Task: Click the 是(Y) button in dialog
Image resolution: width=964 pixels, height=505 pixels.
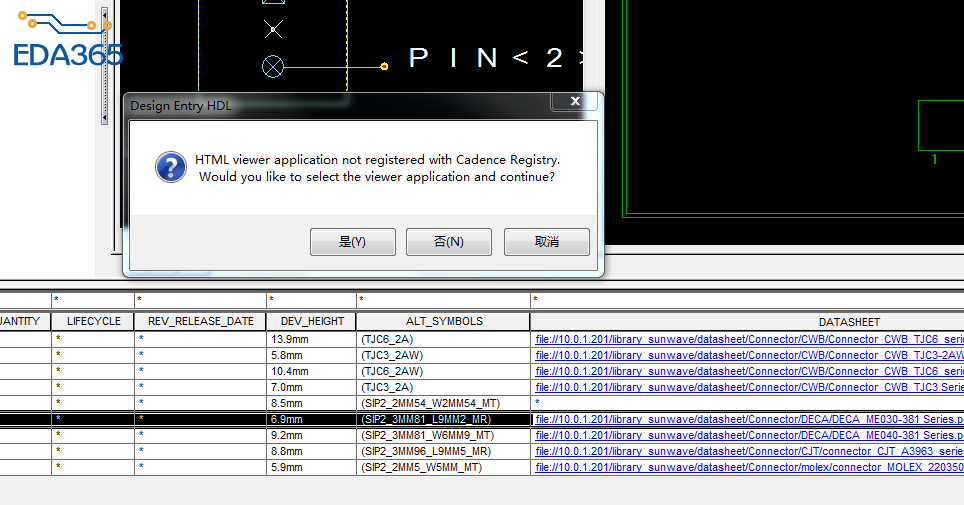Action: 352,242
